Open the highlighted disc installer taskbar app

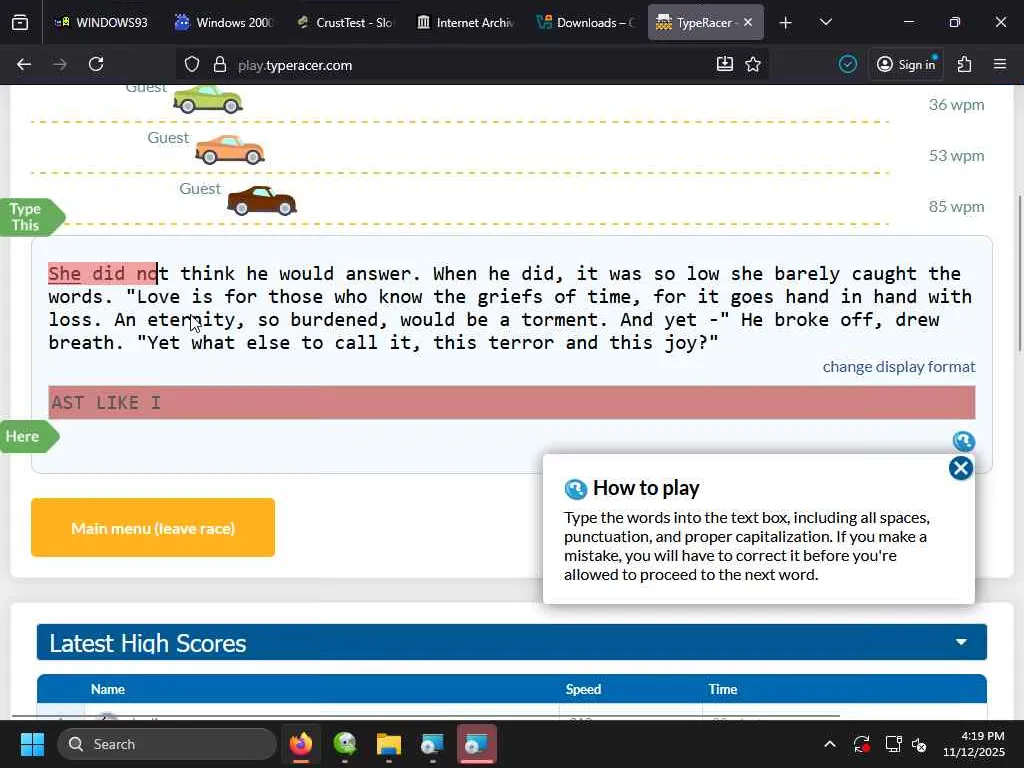(x=477, y=744)
